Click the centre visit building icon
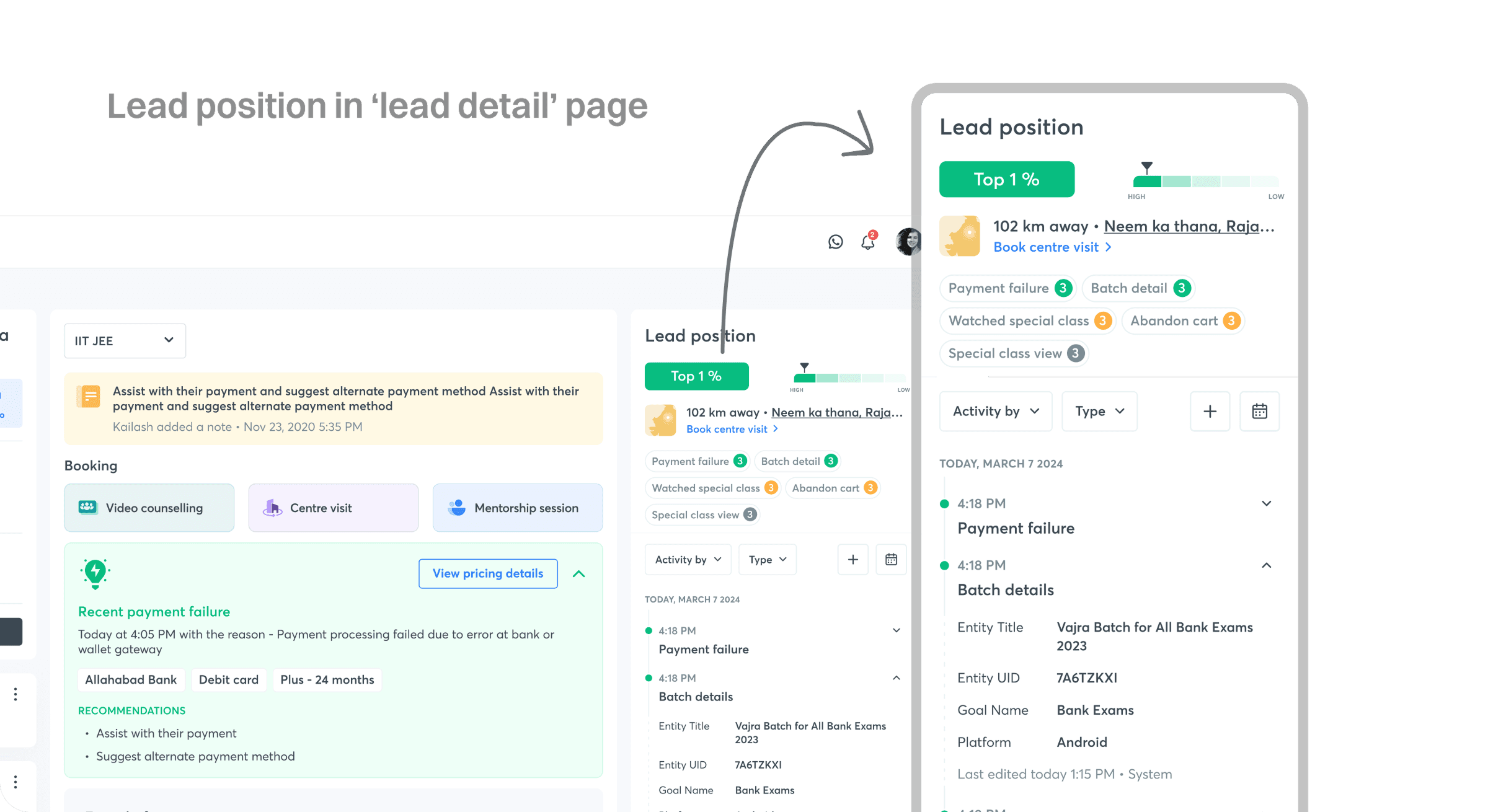 click(272, 508)
